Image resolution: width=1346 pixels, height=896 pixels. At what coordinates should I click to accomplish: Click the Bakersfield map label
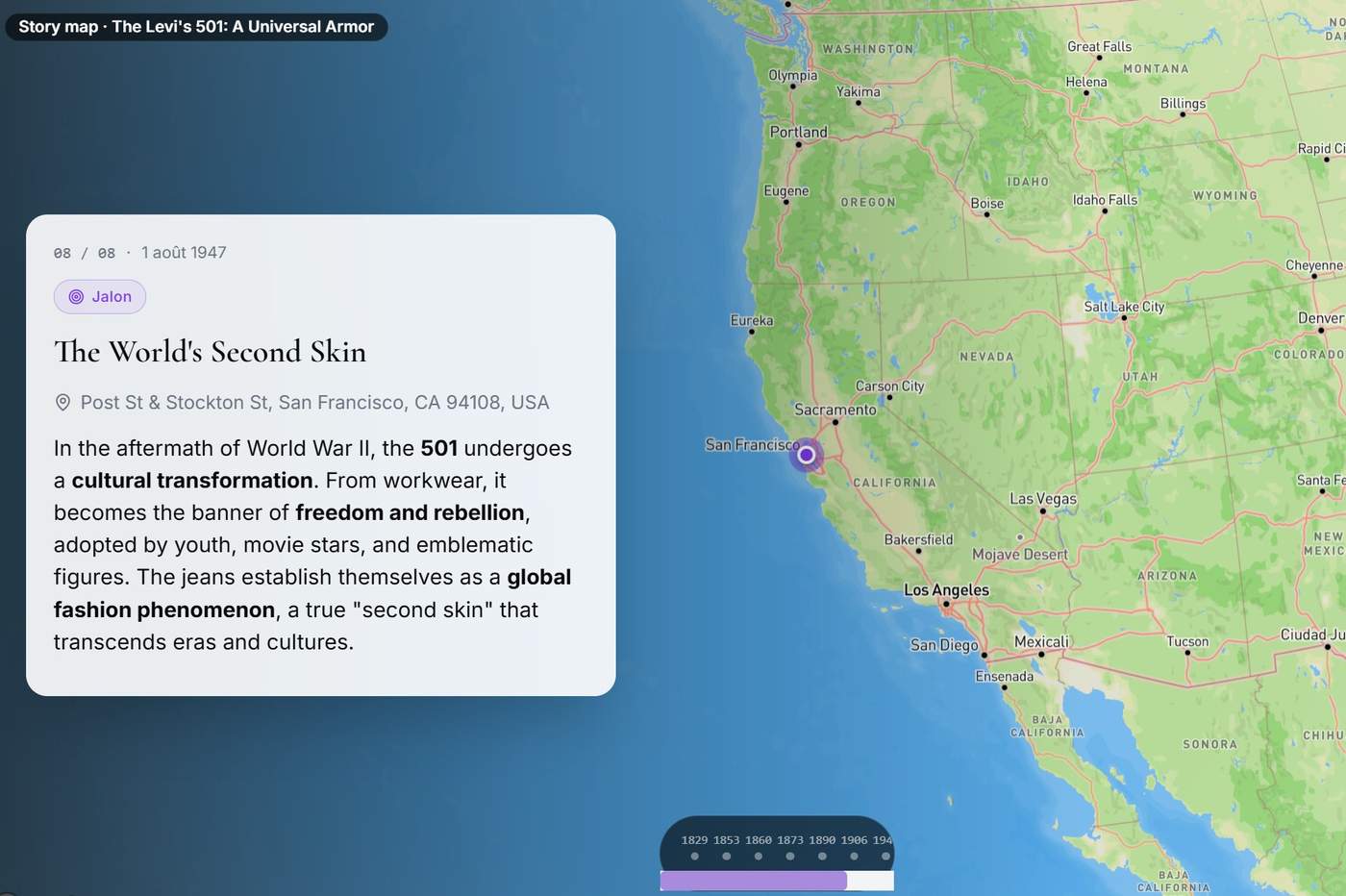[x=918, y=539]
